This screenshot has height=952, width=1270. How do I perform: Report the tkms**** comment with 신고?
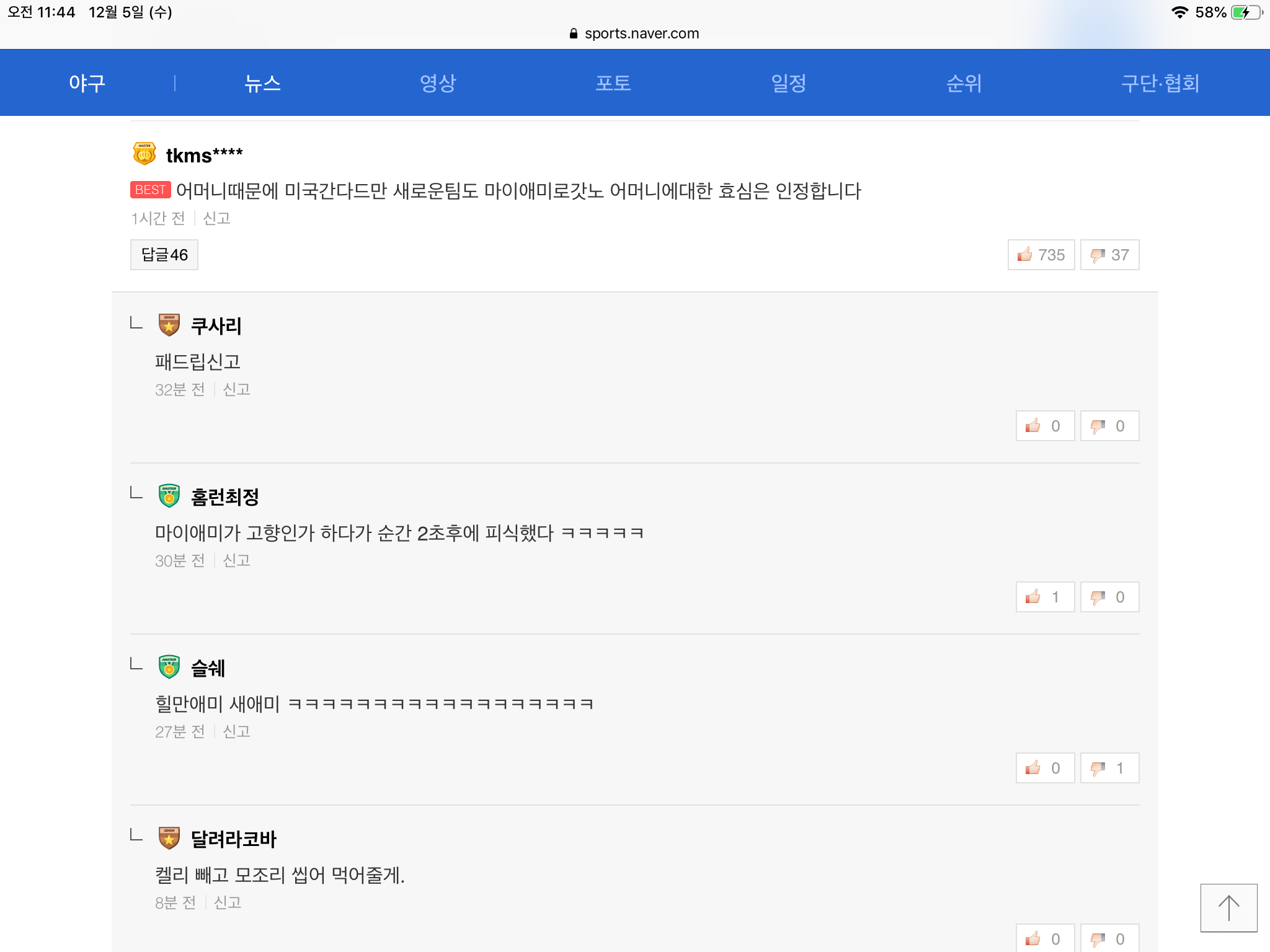216,218
